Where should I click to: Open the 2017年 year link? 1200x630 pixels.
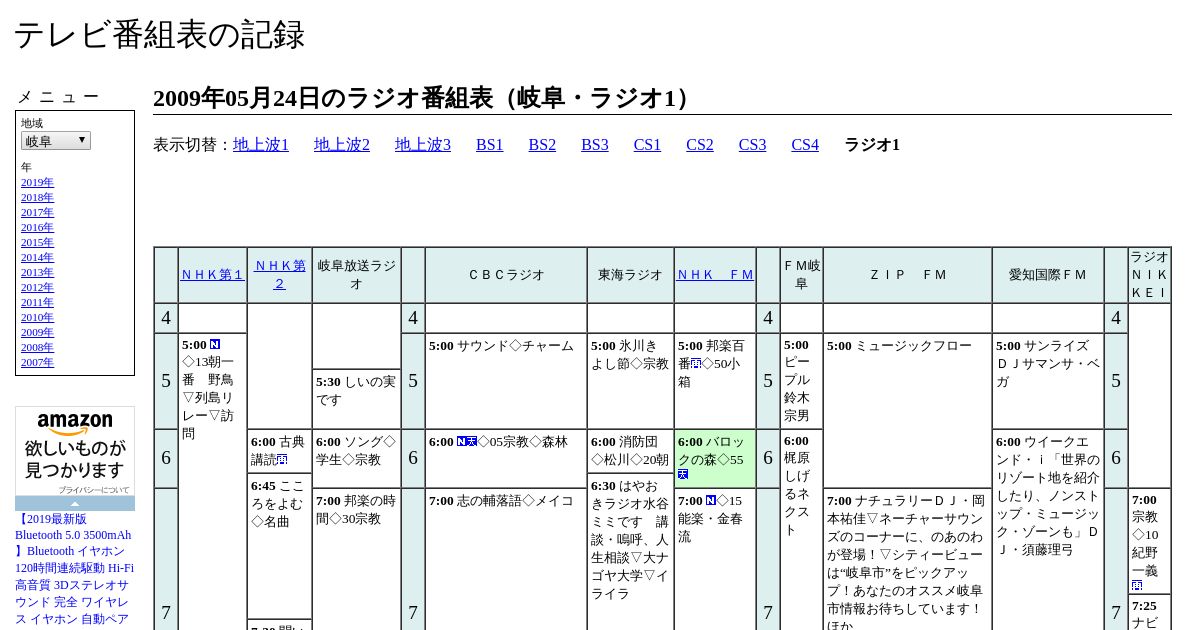point(37,213)
